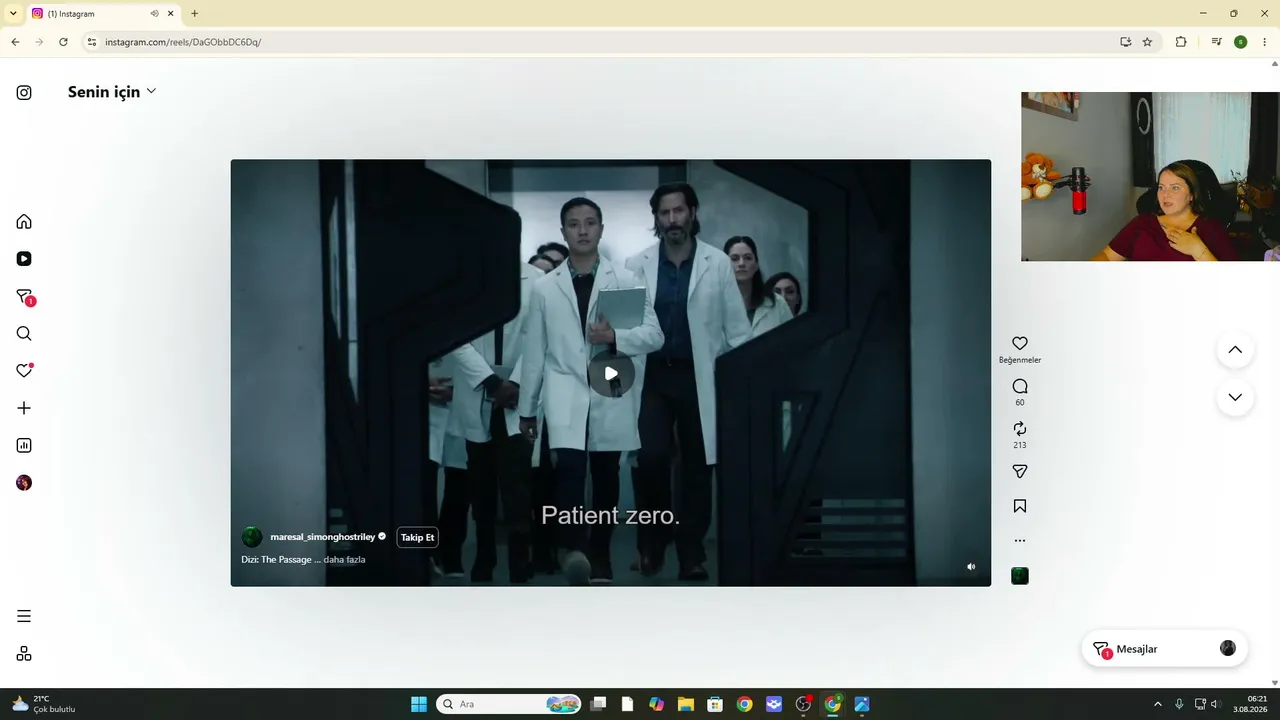1280x720 pixels.
Task: Open the Instagram logo home link
Action: (x=24, y=93)
